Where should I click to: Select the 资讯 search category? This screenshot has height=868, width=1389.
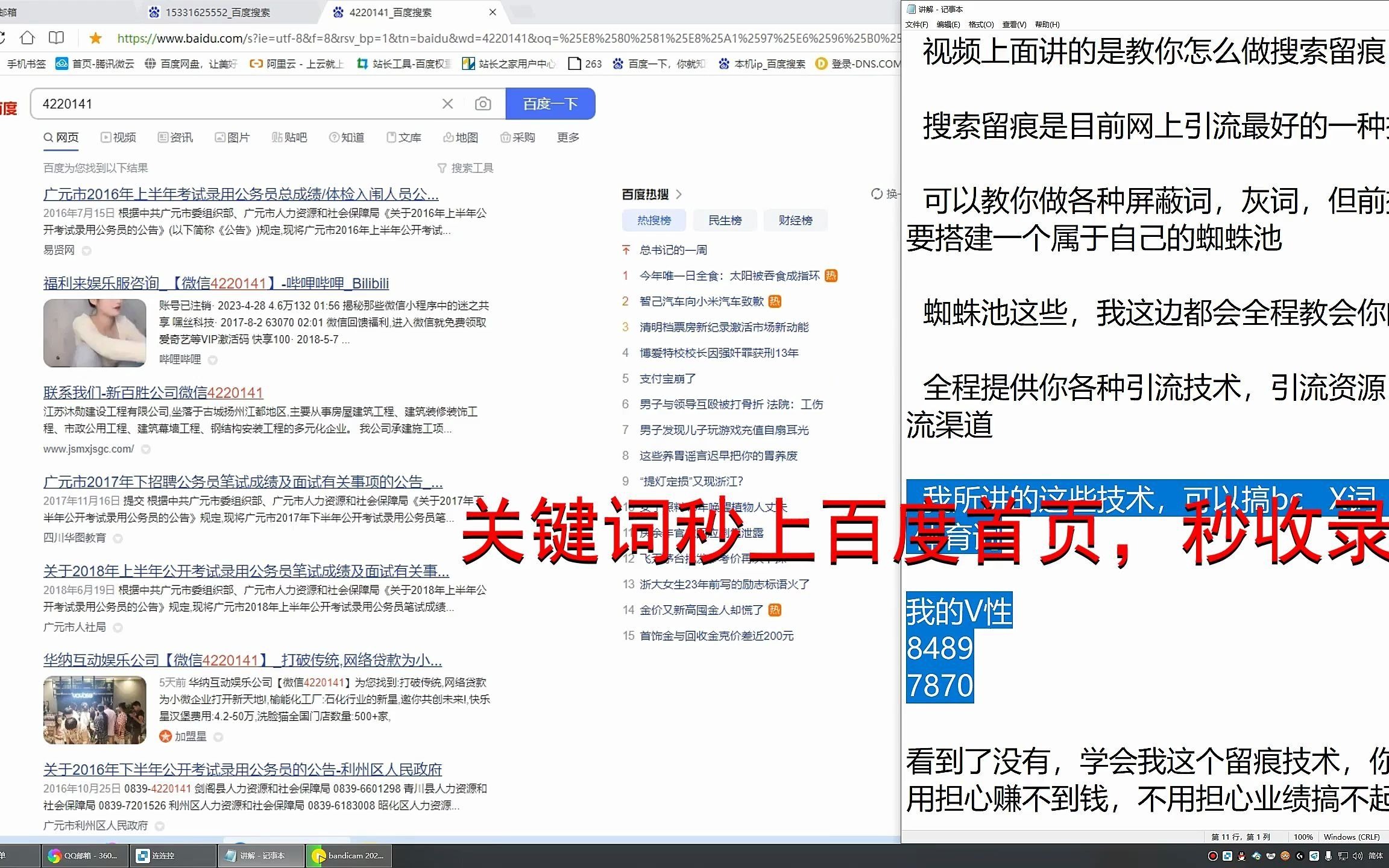click(175, 137)
